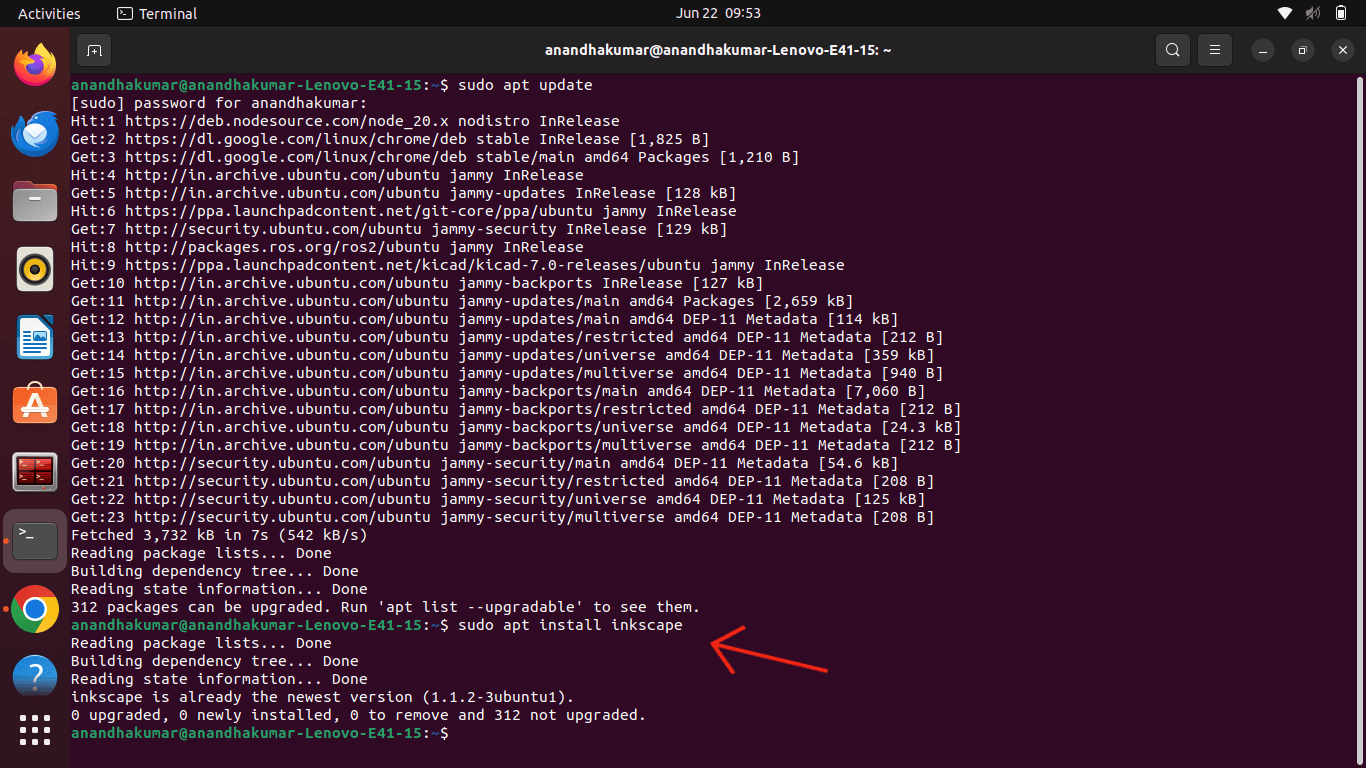Open the Activities overview
1366x768 pixels.
[x=49, y=13]
